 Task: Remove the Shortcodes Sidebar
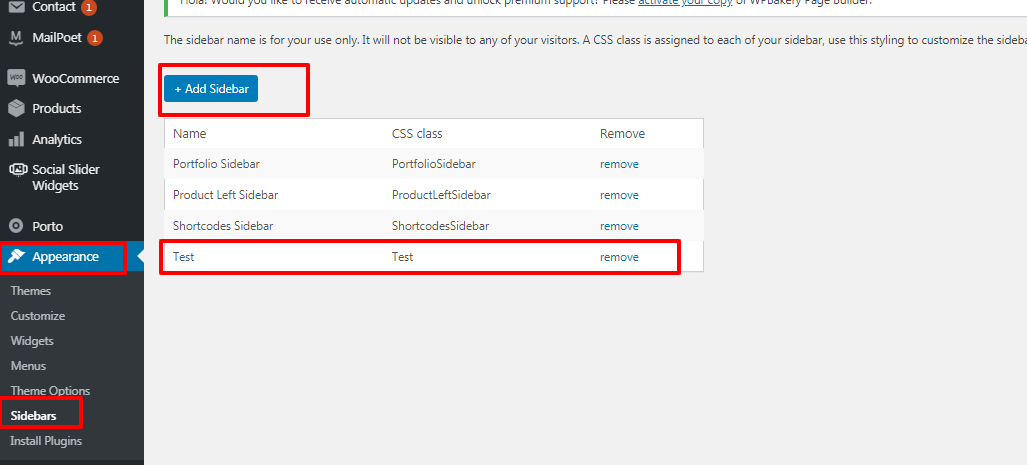(619, 226)
